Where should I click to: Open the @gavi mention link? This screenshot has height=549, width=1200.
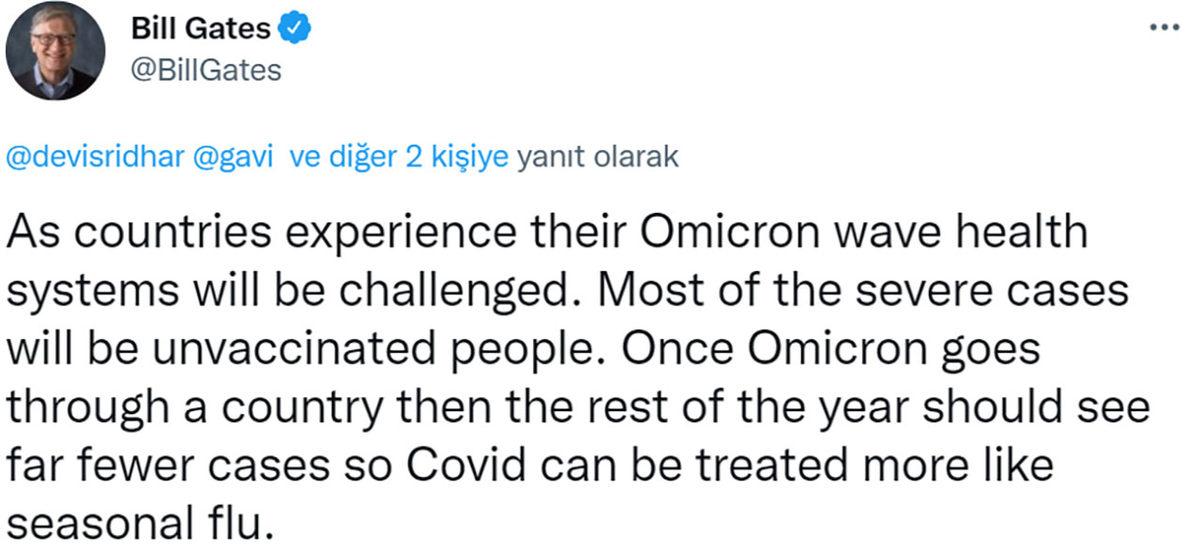[239, 157]
